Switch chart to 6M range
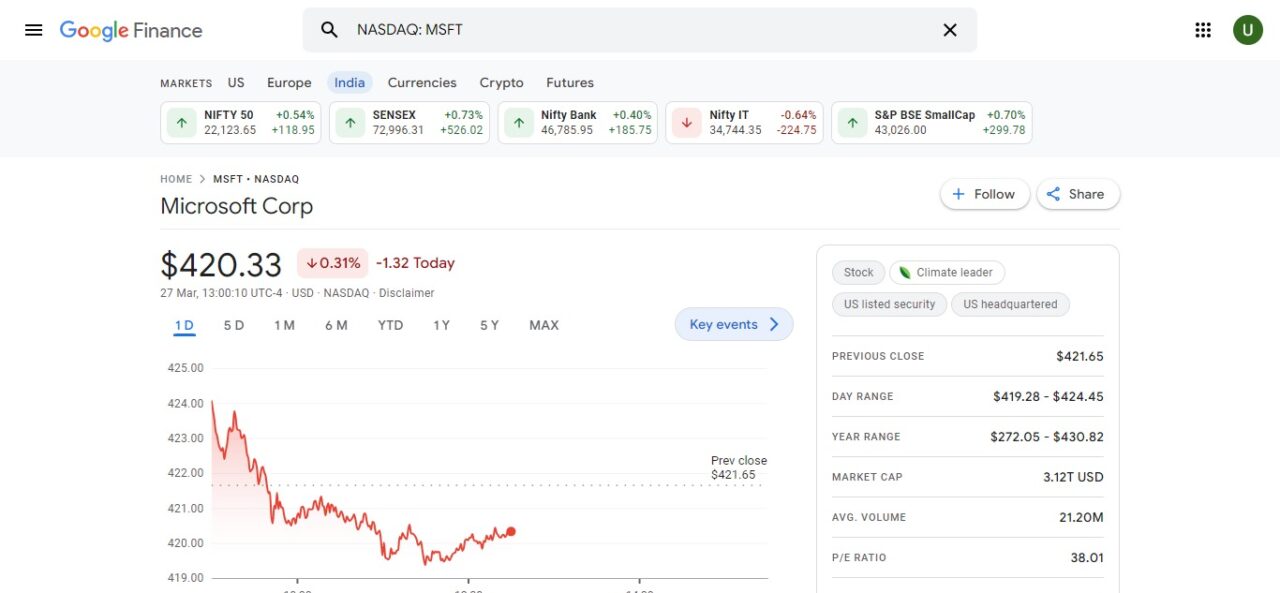 [x=336, y=325]
